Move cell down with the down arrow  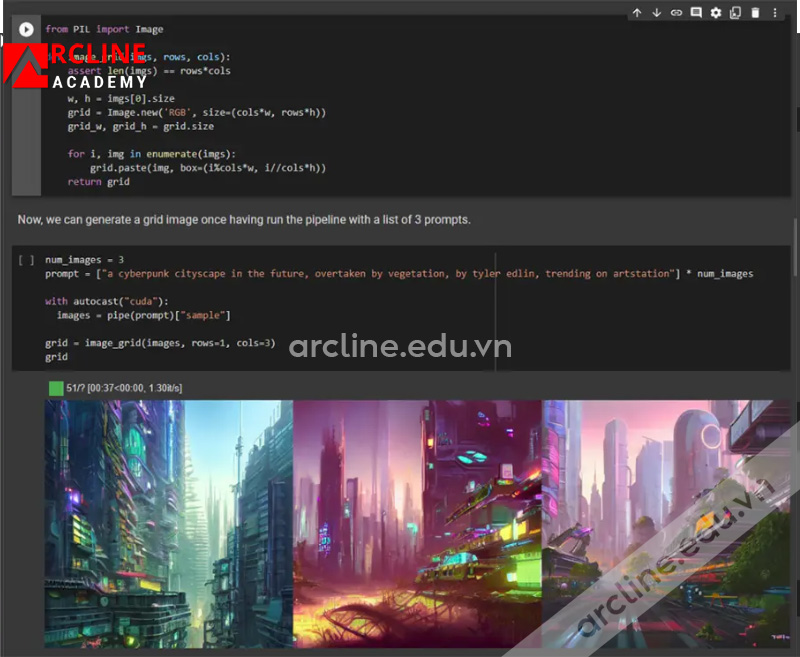click(x=657, y=13)
